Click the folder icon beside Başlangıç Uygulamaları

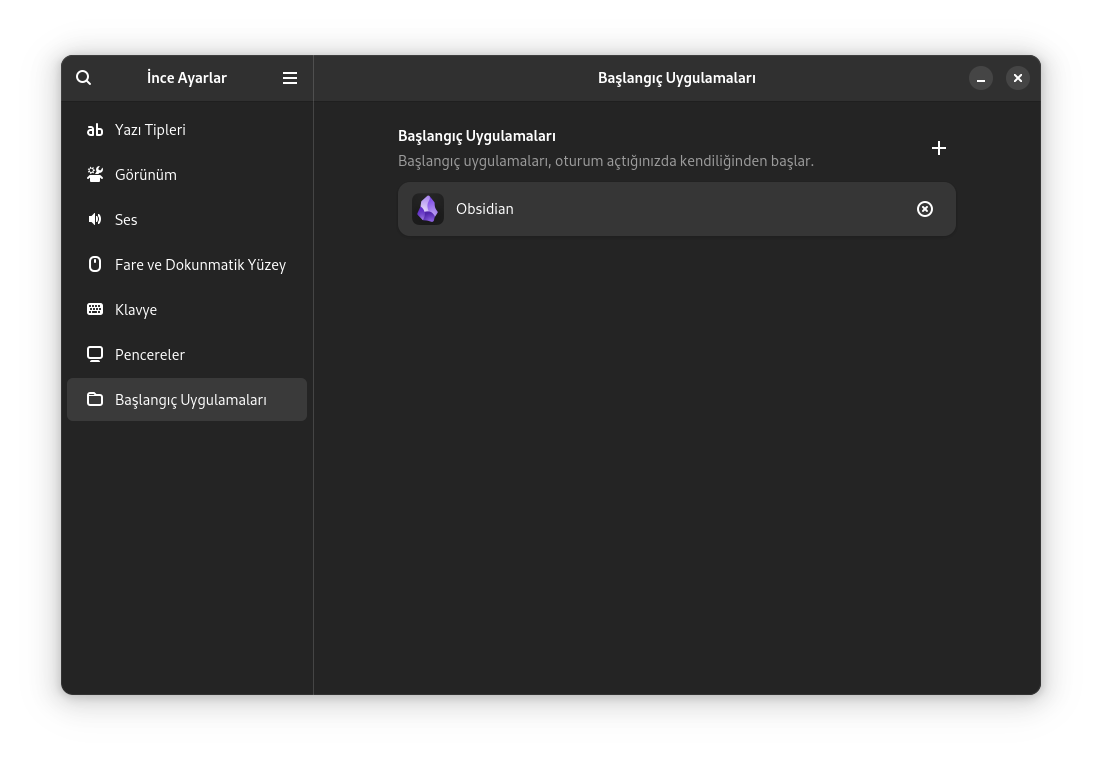pos(95,399)
